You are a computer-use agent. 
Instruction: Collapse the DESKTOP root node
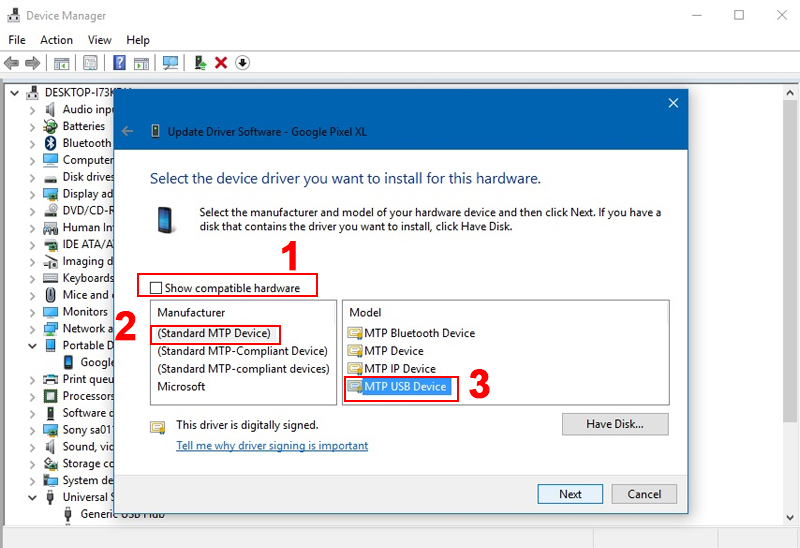click(15, 93)
